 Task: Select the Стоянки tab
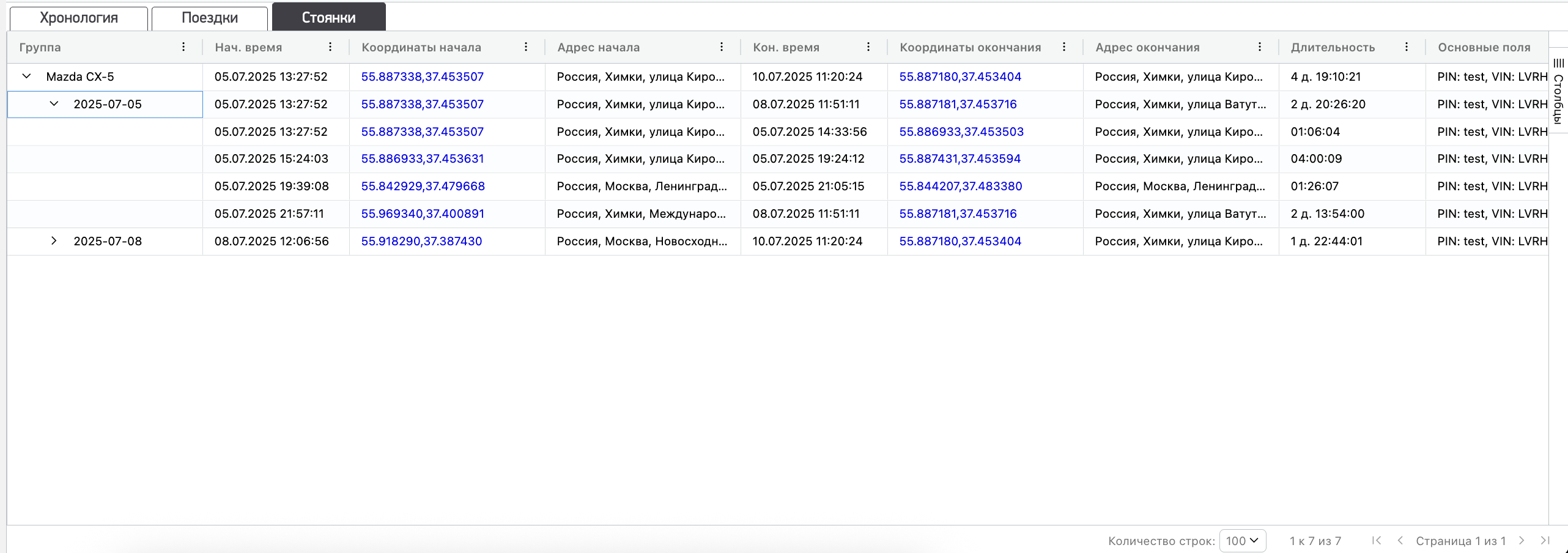pyautogui.click(x=328, y=17)
